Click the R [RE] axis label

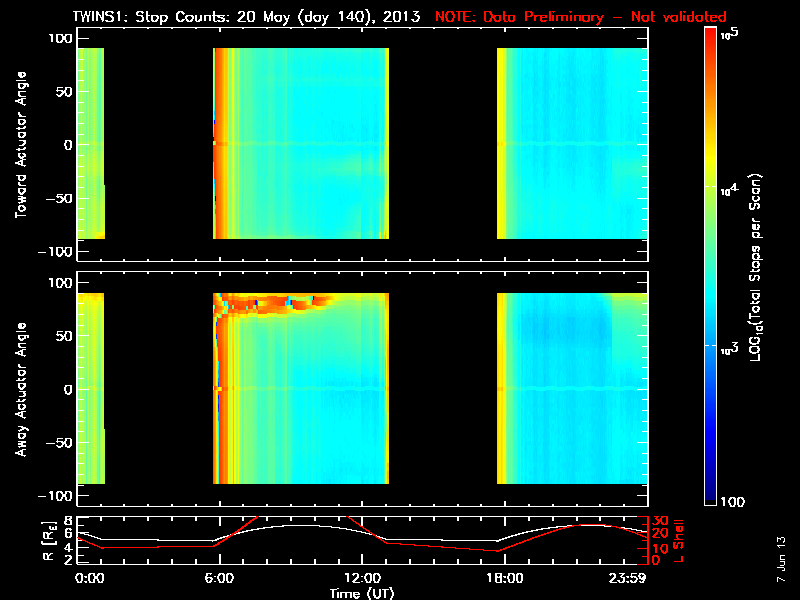[49, 541]
